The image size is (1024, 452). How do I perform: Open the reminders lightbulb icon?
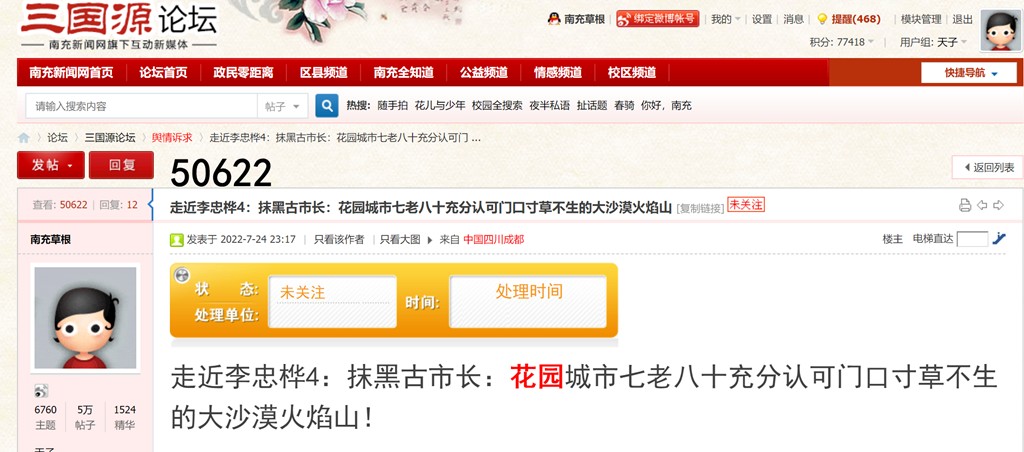tap(822, 19)
